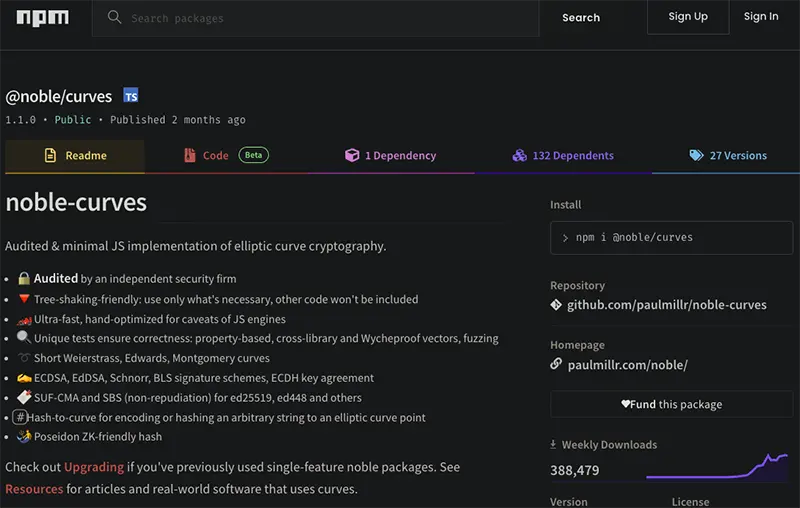The height and width of the screenshot is (508, 800).
Task: Open the Resources link
Action: [34, 489]
